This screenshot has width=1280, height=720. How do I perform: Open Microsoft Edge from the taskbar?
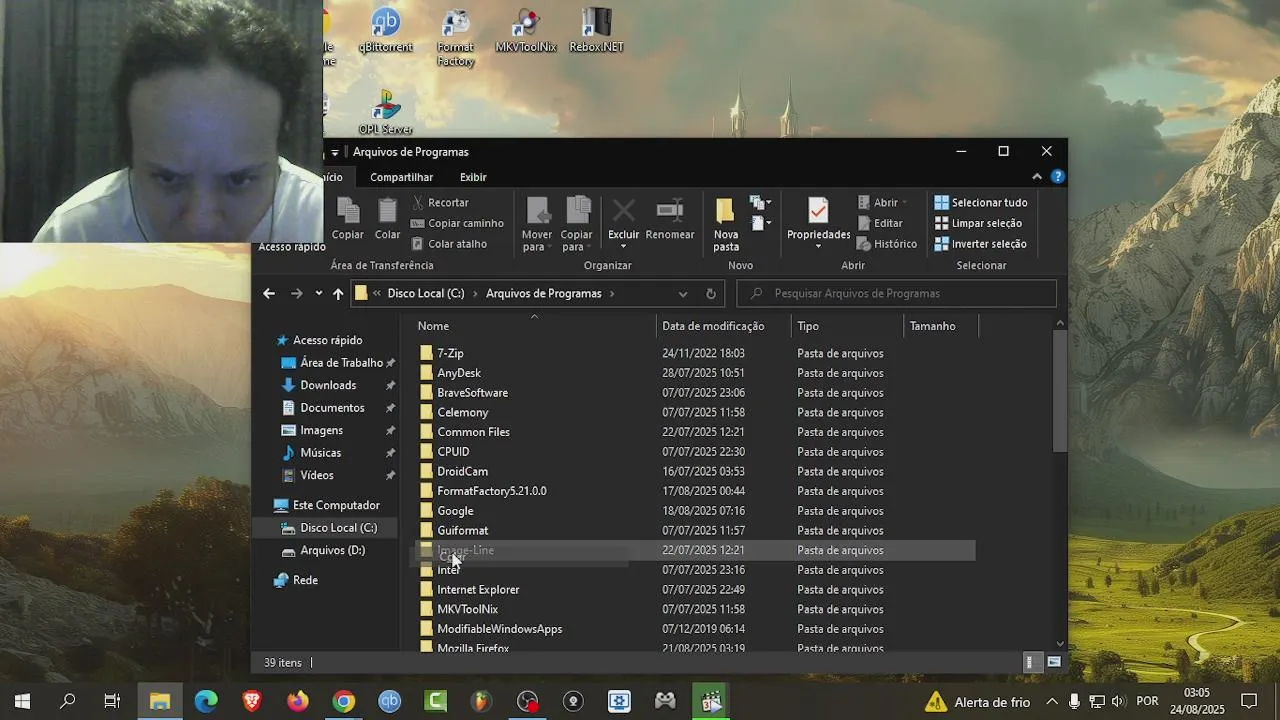click(x=206, y=701)
